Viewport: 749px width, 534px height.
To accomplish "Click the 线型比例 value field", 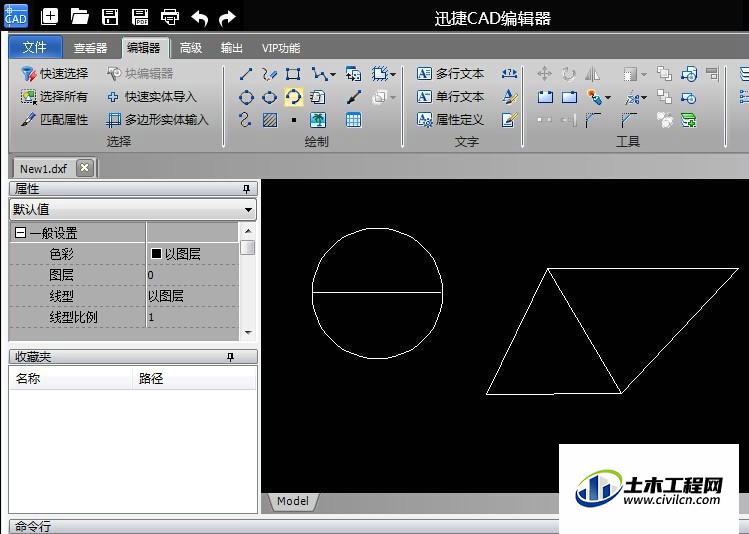I will click(x=192, y=317).
